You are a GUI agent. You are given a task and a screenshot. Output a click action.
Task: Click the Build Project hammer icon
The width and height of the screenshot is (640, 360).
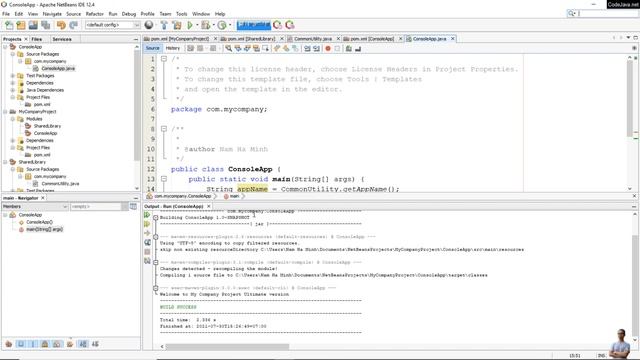164,25
